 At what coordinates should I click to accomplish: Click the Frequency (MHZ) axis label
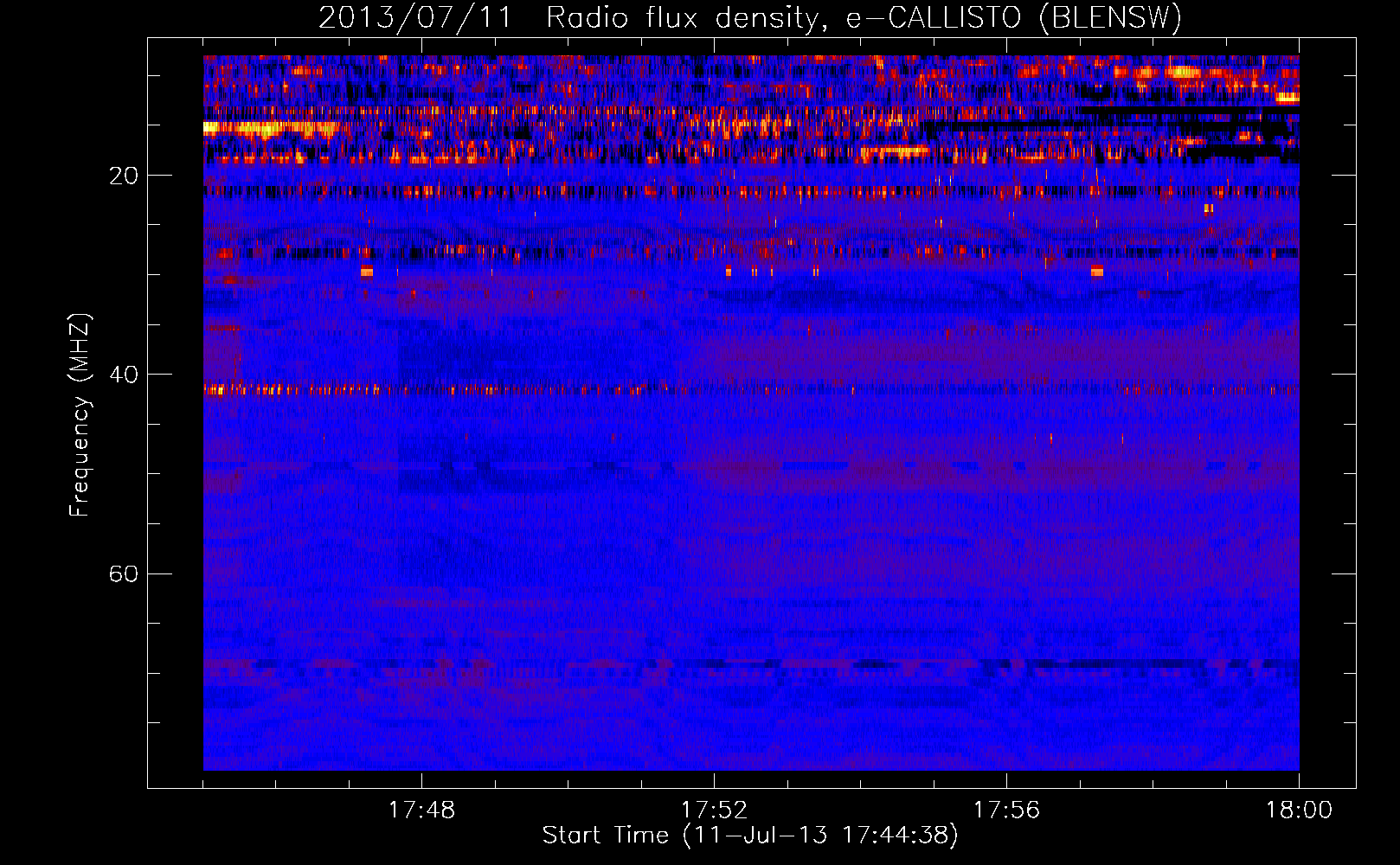[x=80, y=414]
